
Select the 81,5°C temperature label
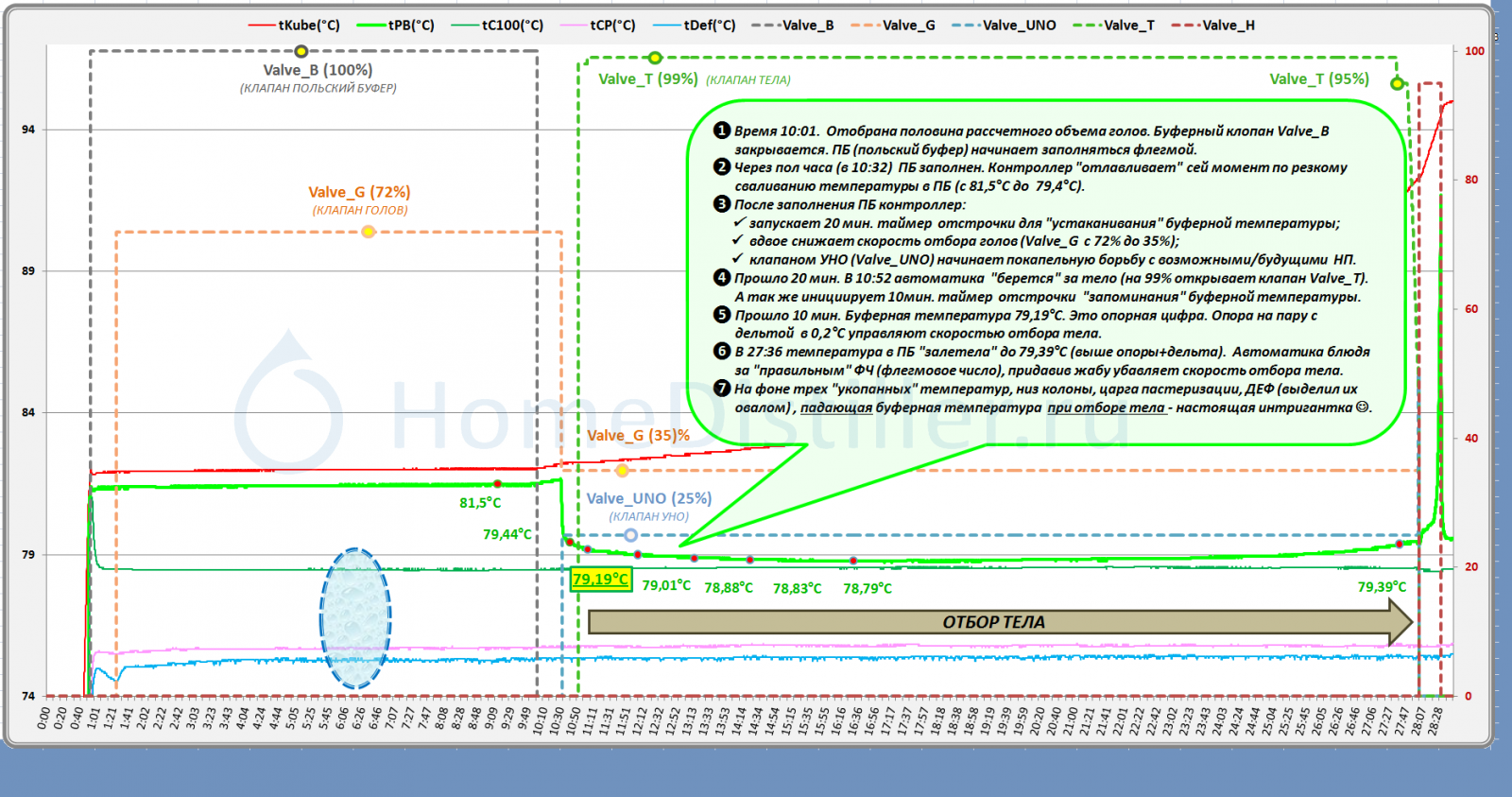tap(480, 503)
